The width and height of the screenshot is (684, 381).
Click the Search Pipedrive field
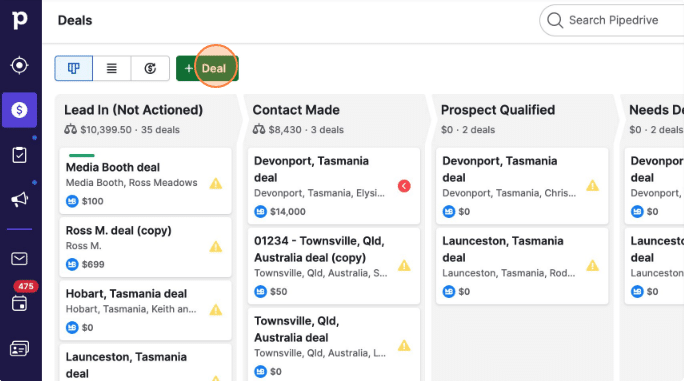tap(612, 20)
